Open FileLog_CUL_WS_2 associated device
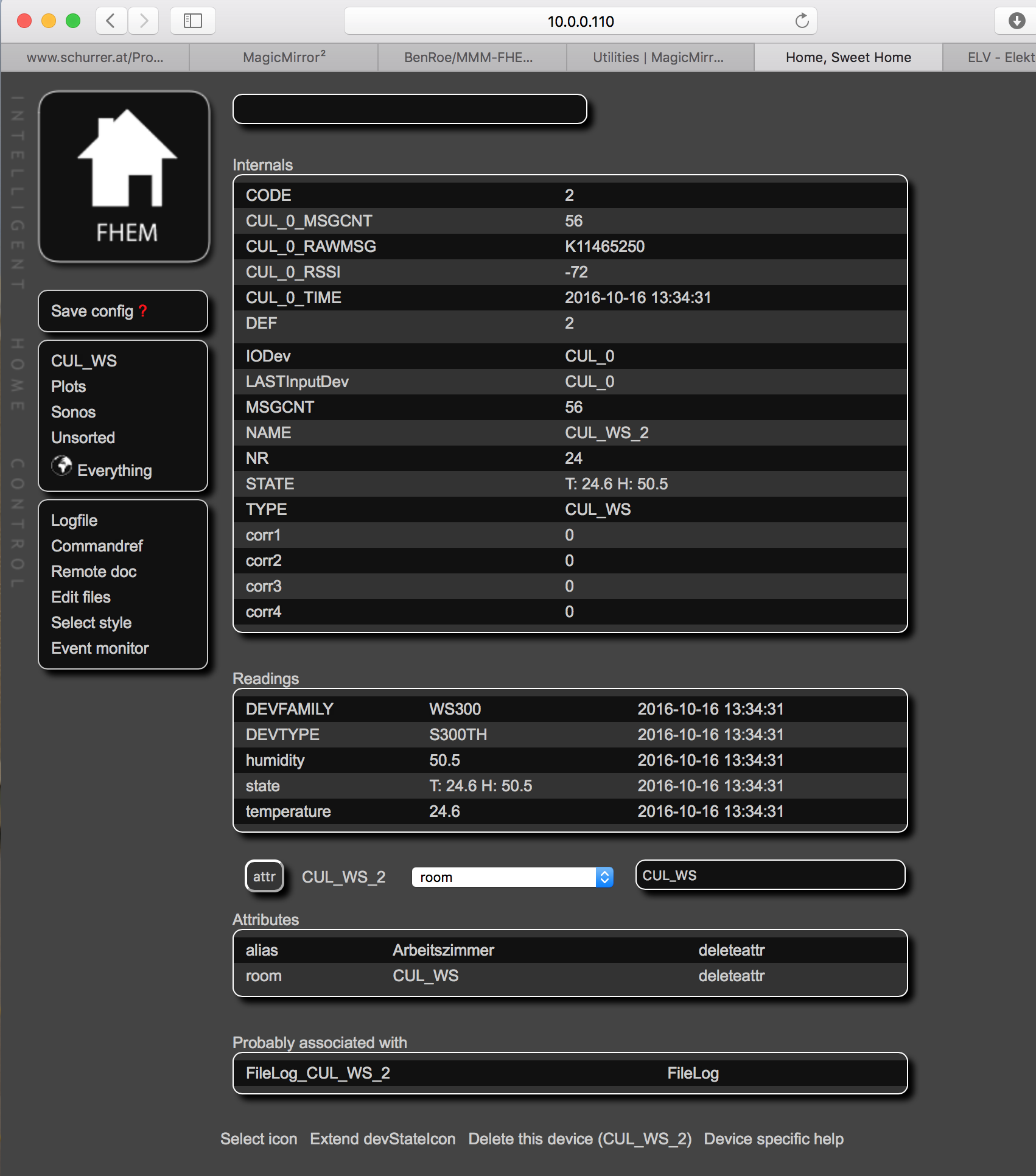The height and width of the screenshot is (1176, 1036). click(x=318, y=1073)
